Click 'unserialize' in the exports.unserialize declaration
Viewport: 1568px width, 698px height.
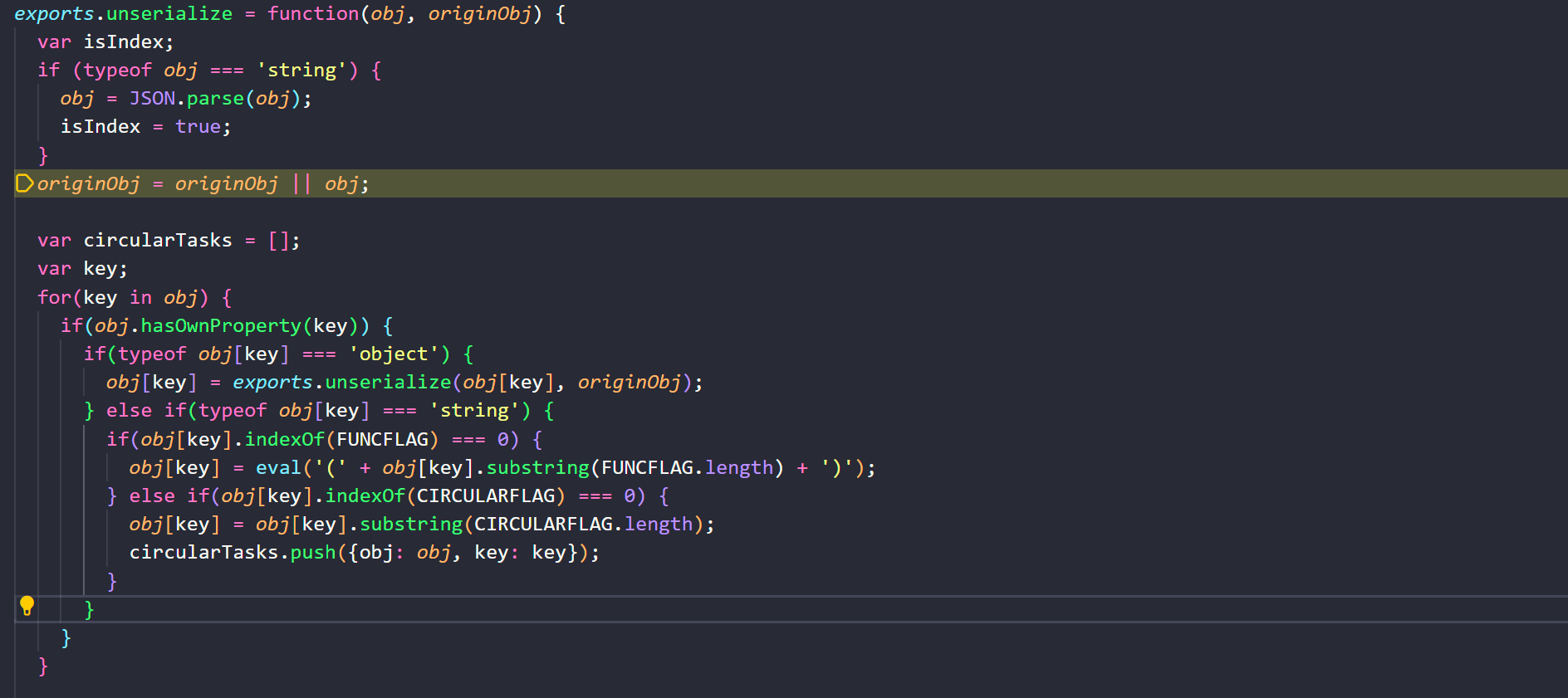tap(169, 14)
